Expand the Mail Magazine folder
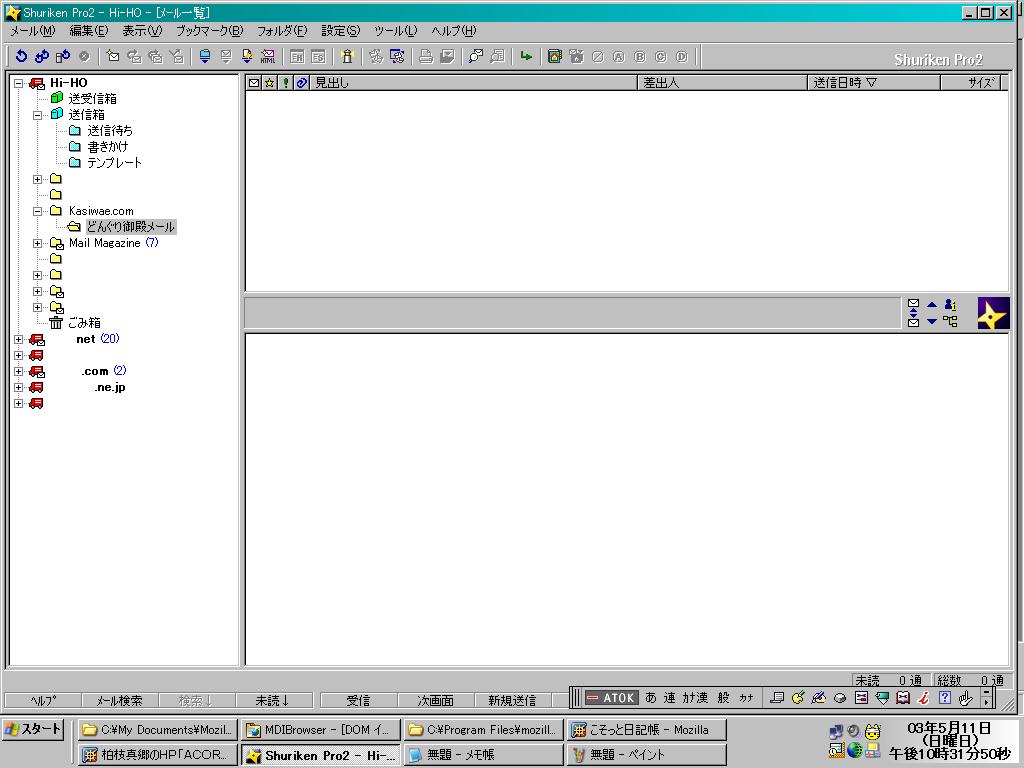 37,244
